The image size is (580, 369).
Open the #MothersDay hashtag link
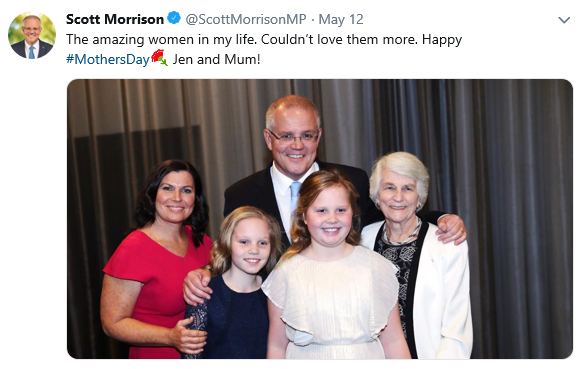click(x=108, y=59)
